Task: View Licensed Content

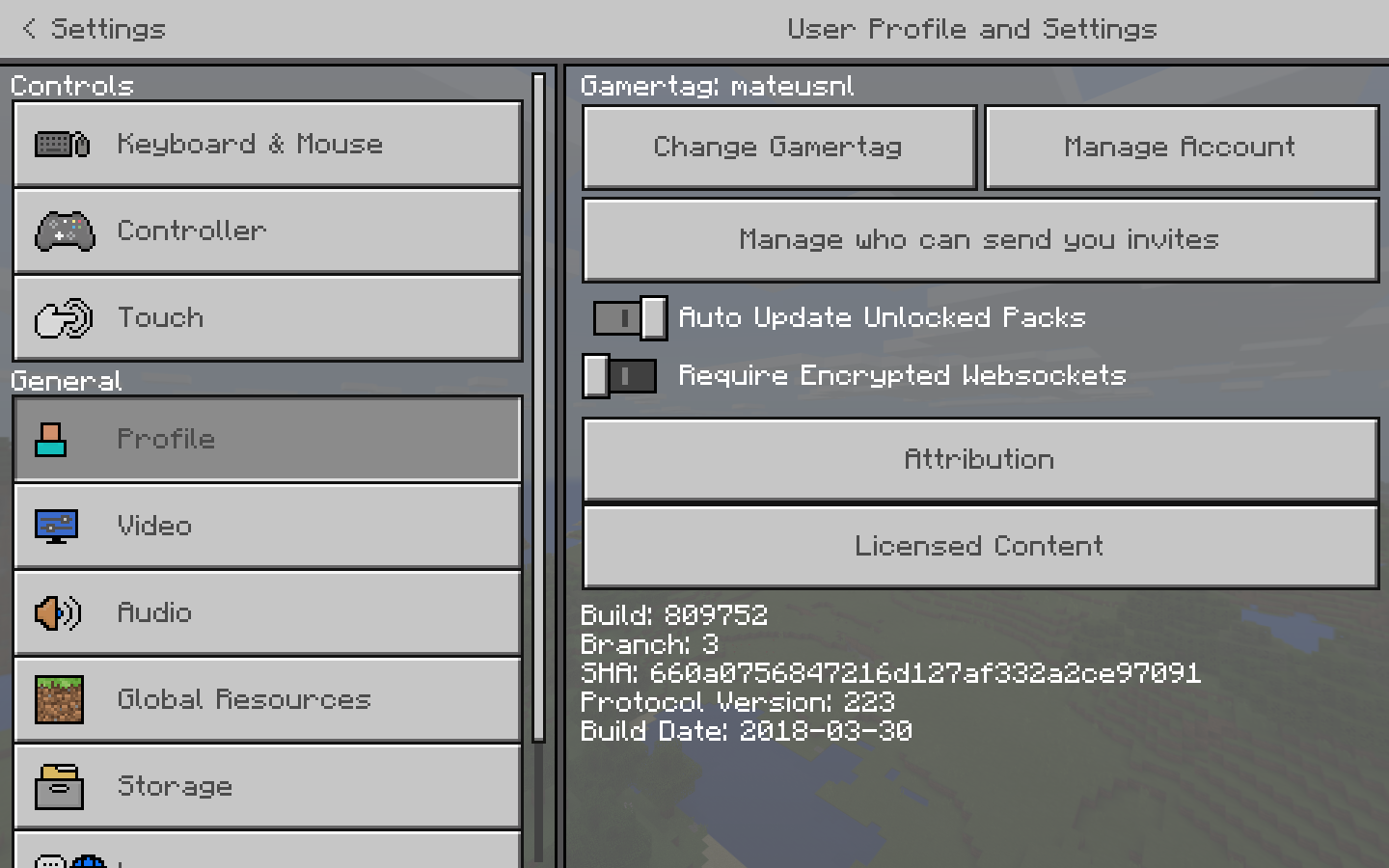Action: tap(981, 547)
